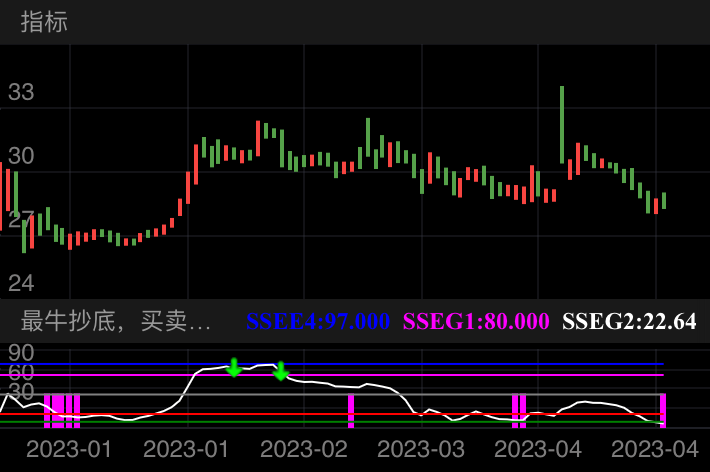Click the 2023-03 date axis label

421,449
